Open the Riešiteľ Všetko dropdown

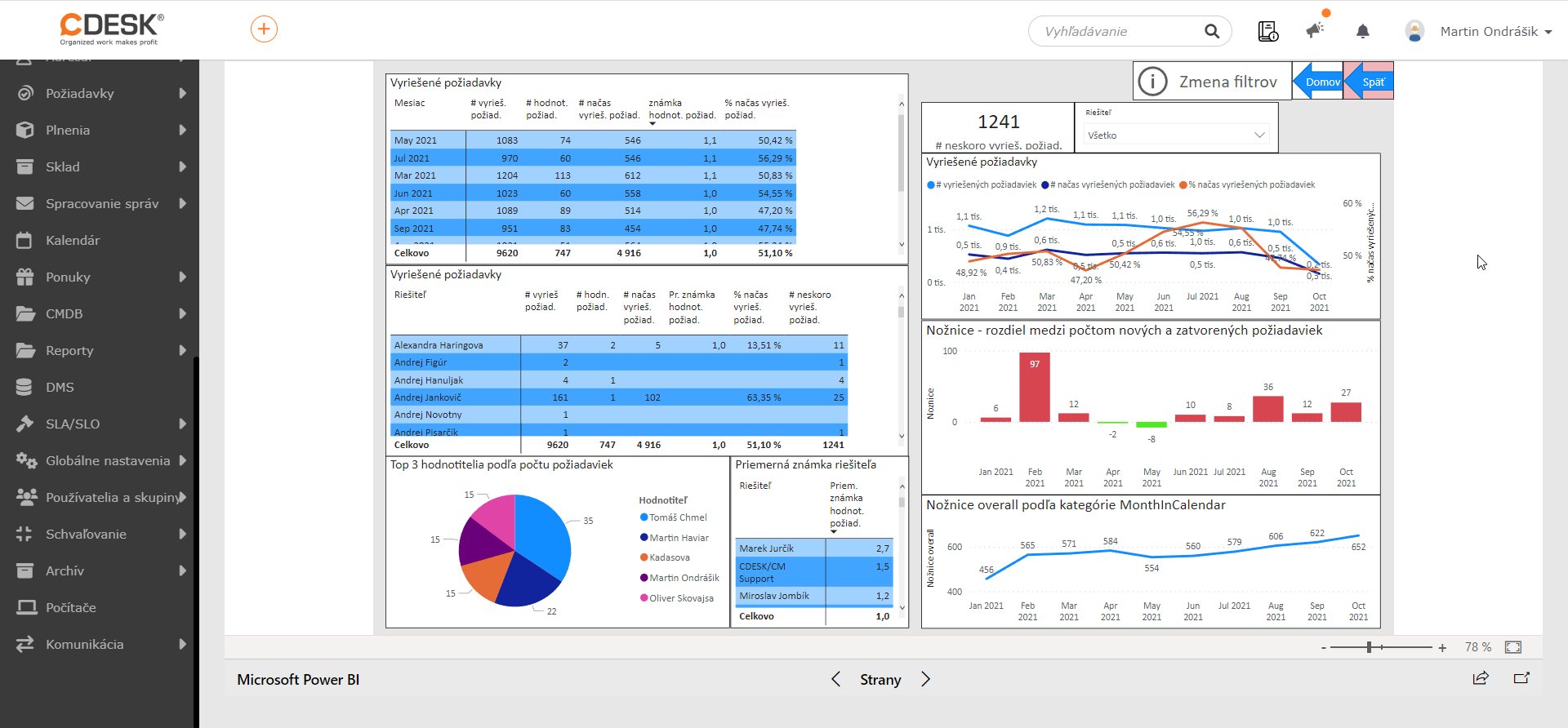tap(1175, 135)
